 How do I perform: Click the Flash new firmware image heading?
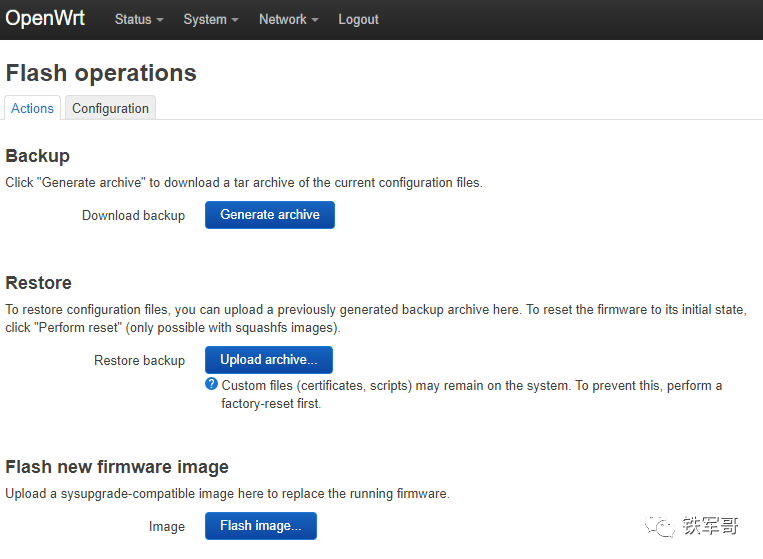117,467
